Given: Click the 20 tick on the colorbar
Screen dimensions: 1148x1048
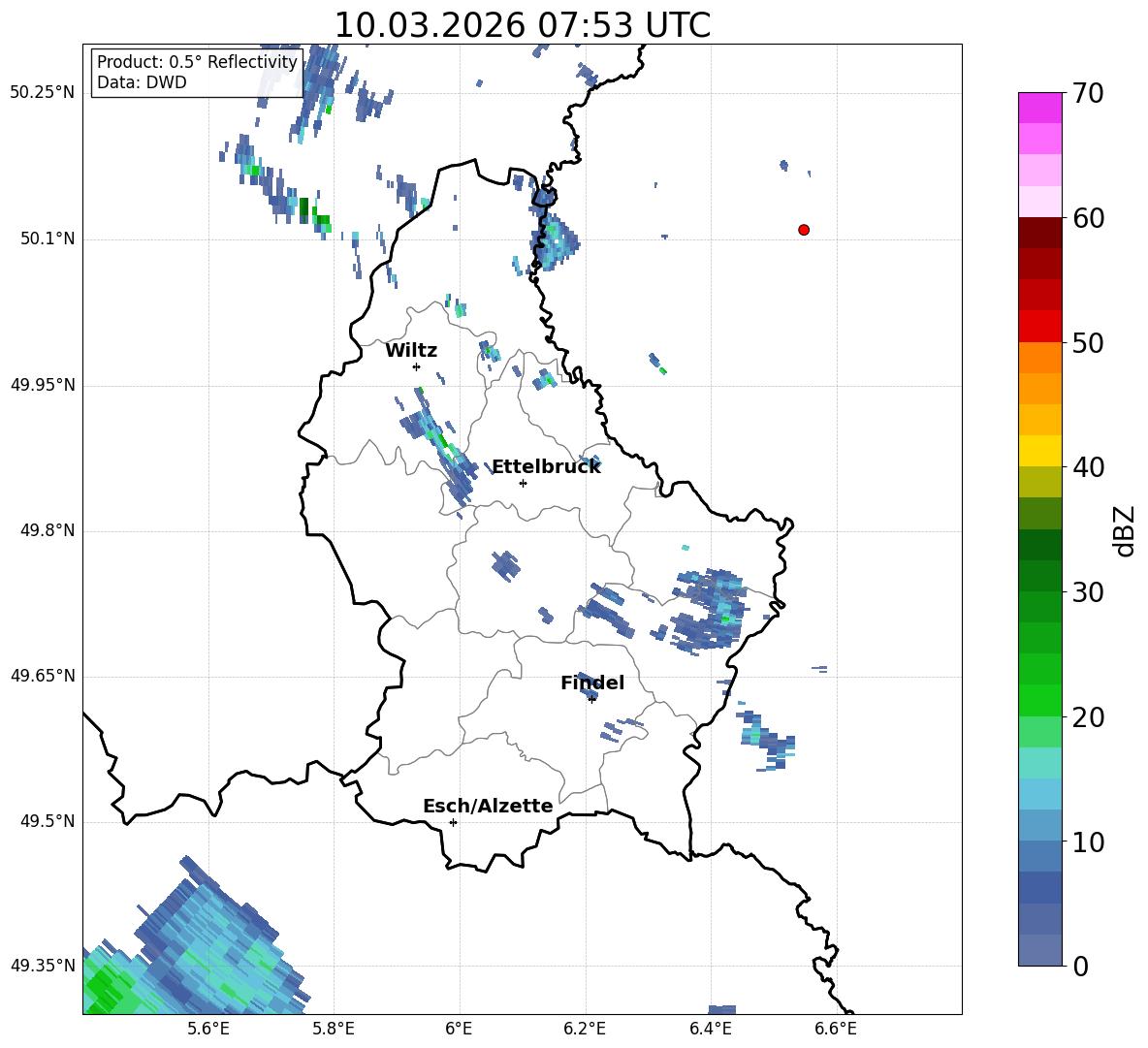Looking at the screenshot, I should (x=1088, y=717).
